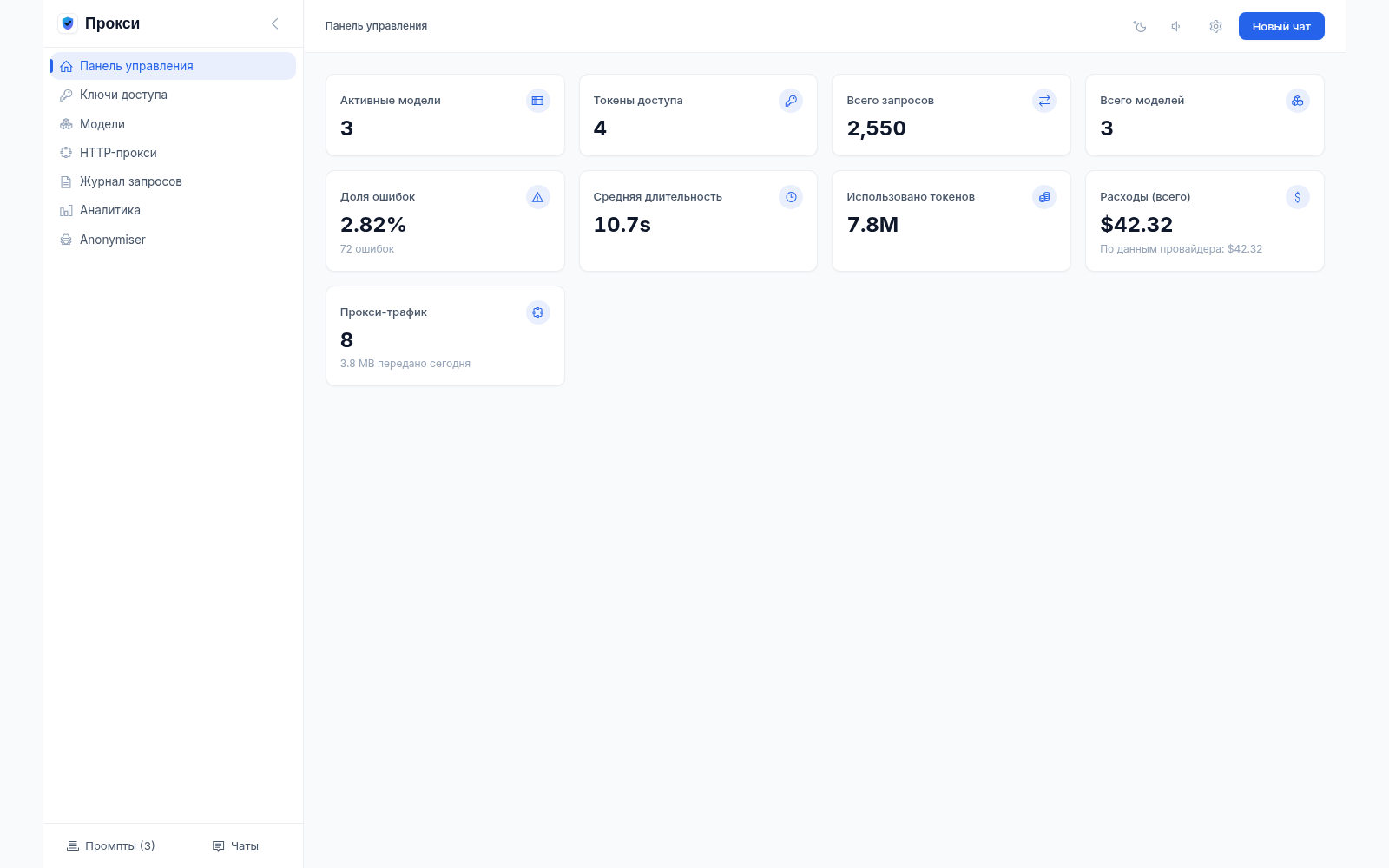Open settings via the gear icon
The height and width of the screenshot is (868, 1389).
pyautogui.click(x=1215, y=27)
